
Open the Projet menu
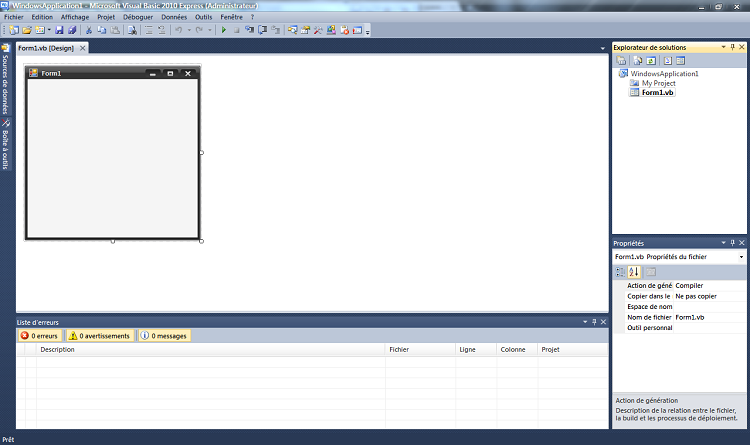106,17
